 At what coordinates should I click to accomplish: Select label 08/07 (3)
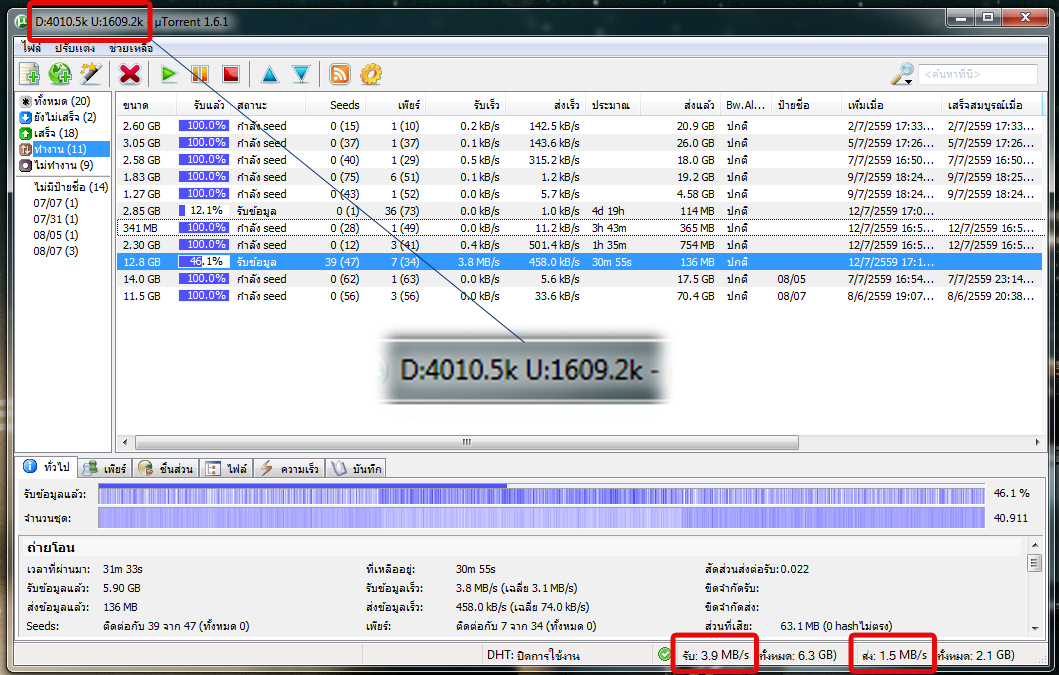tap(56, 251)
